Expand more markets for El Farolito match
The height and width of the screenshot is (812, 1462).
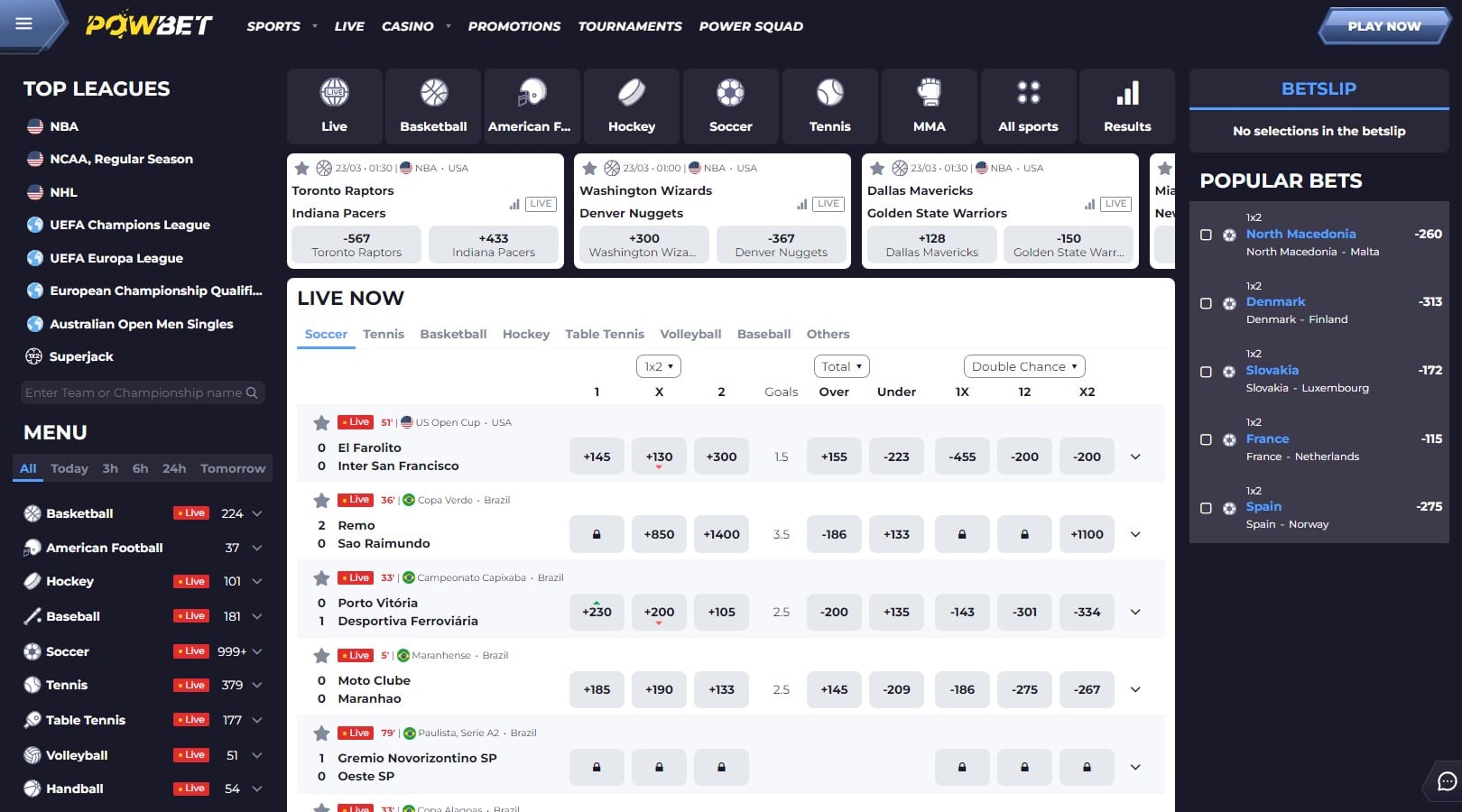tap(1135, 457)
